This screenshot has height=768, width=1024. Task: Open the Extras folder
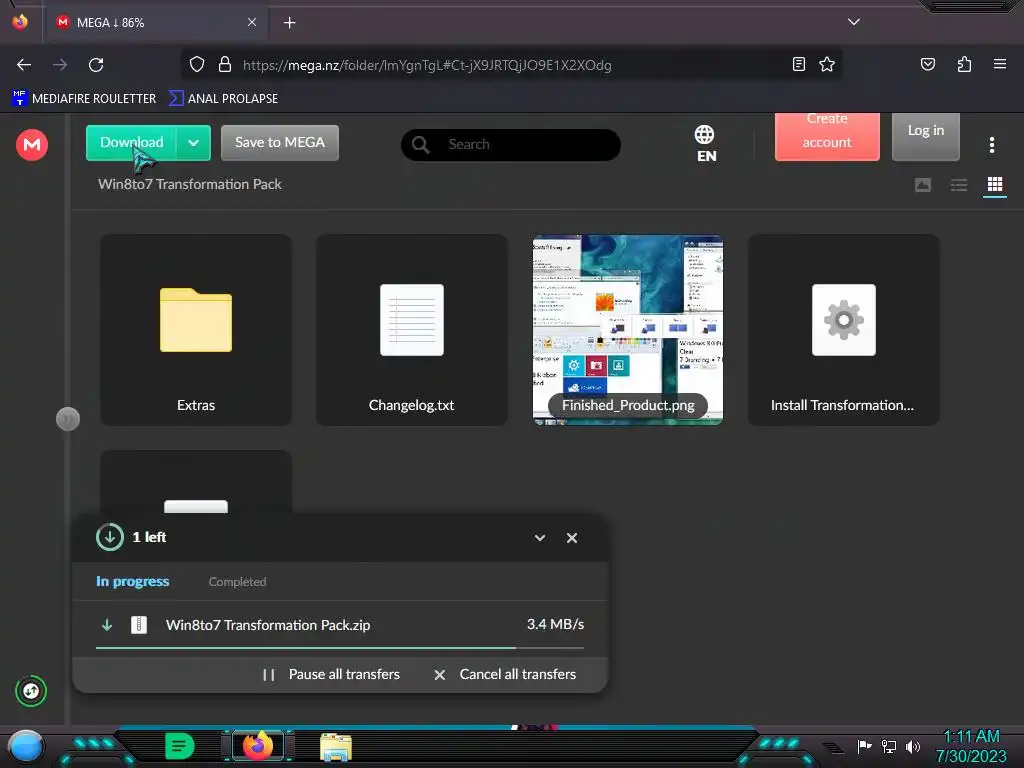click(x=196, y=330)
